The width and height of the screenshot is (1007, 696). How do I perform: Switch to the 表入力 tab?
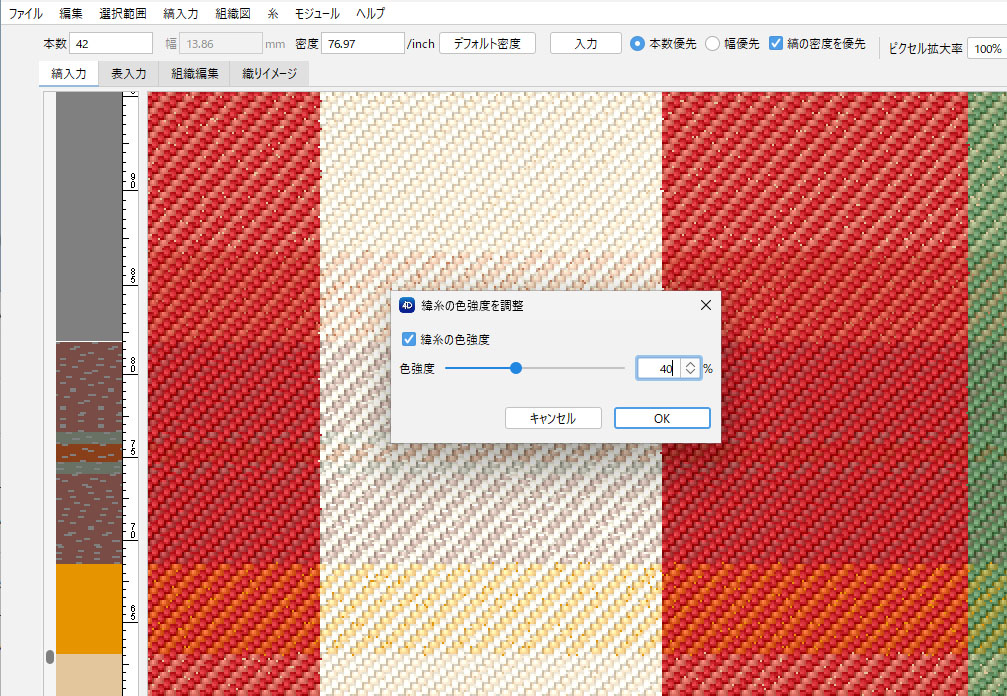tap(129, 74)
